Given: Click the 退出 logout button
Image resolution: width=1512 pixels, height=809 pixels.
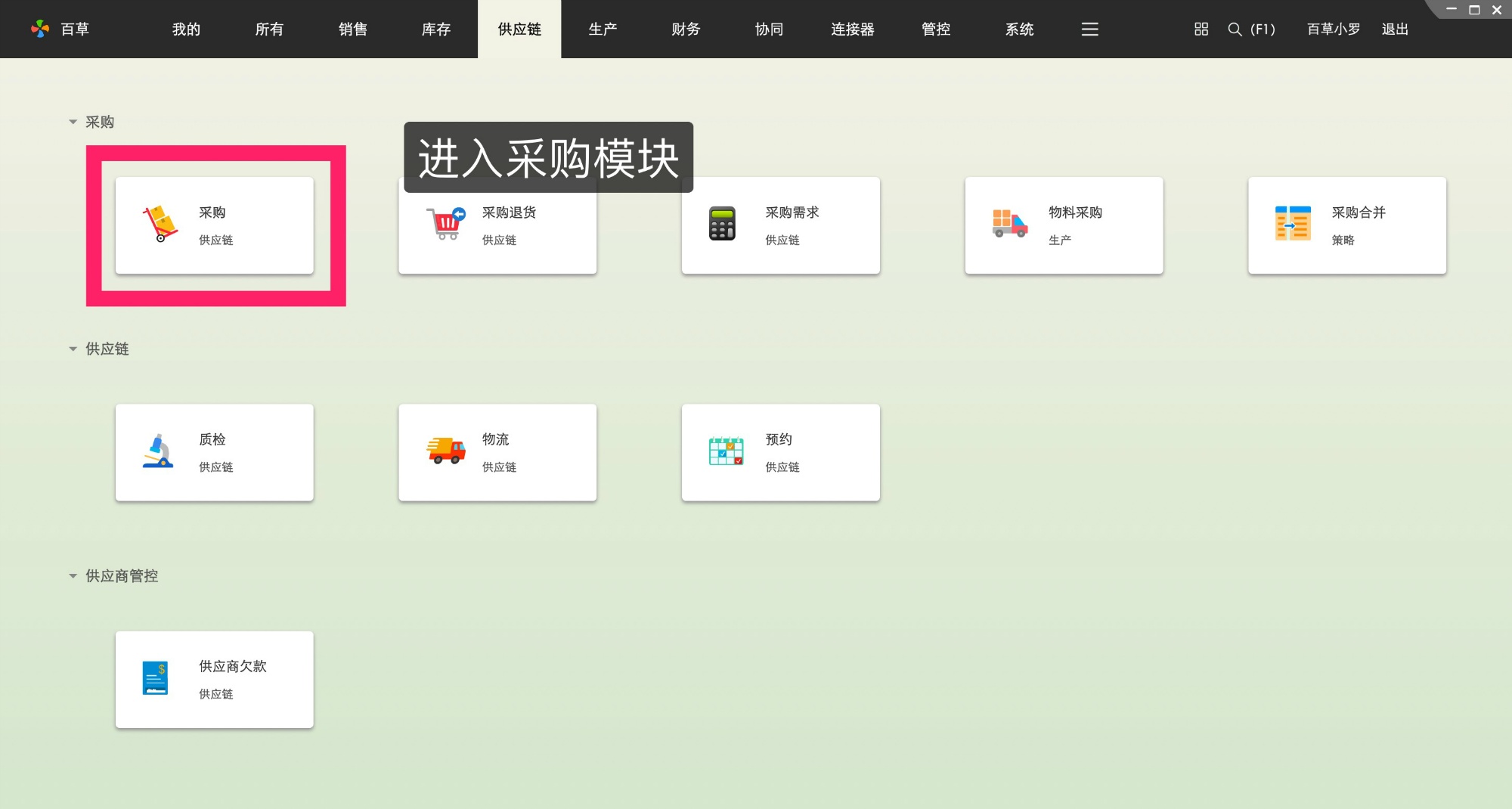Looking at the screenshot, I should [1395, 29].
